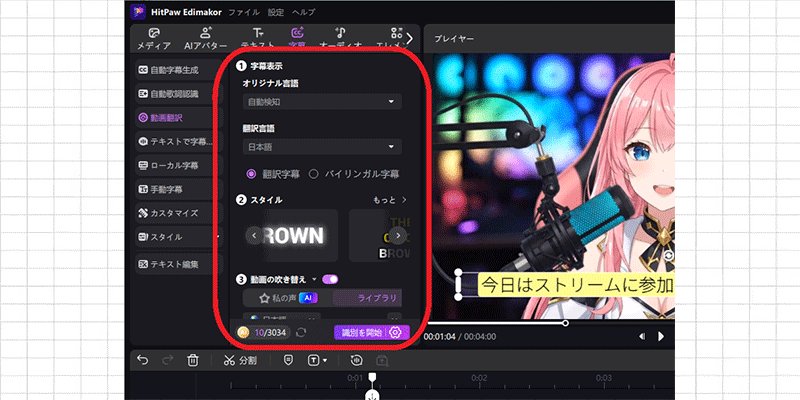
Task: Click もっと to see more styles
Action: [390, 200]
